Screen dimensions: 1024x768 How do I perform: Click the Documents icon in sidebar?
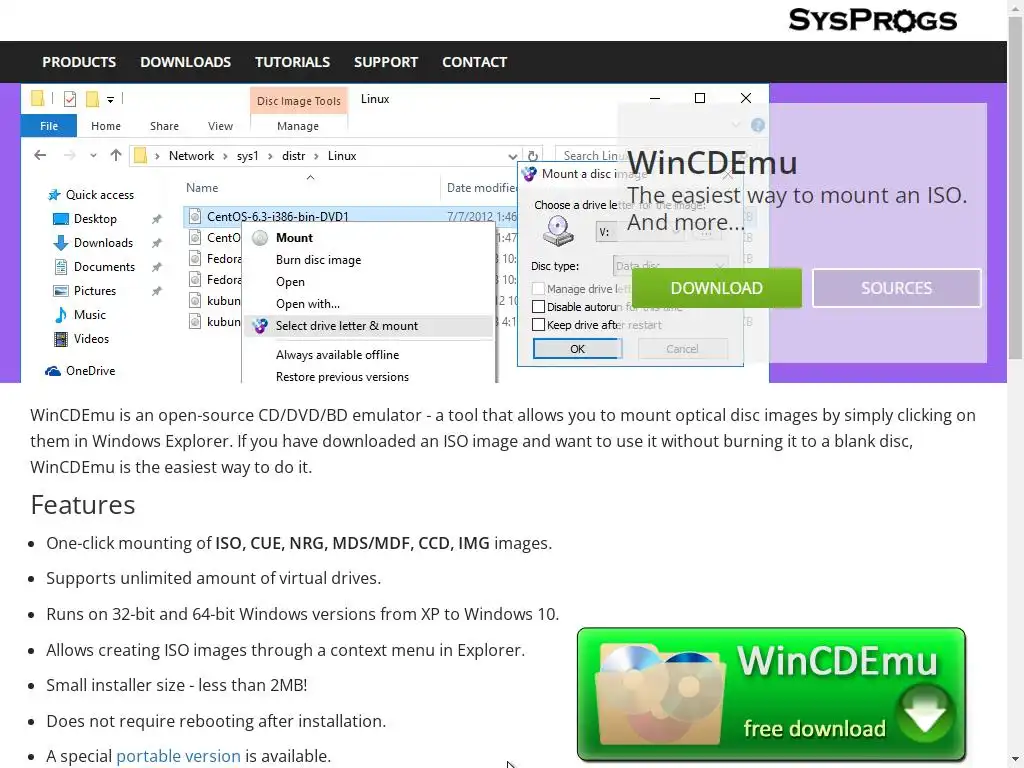click(61, 266)
